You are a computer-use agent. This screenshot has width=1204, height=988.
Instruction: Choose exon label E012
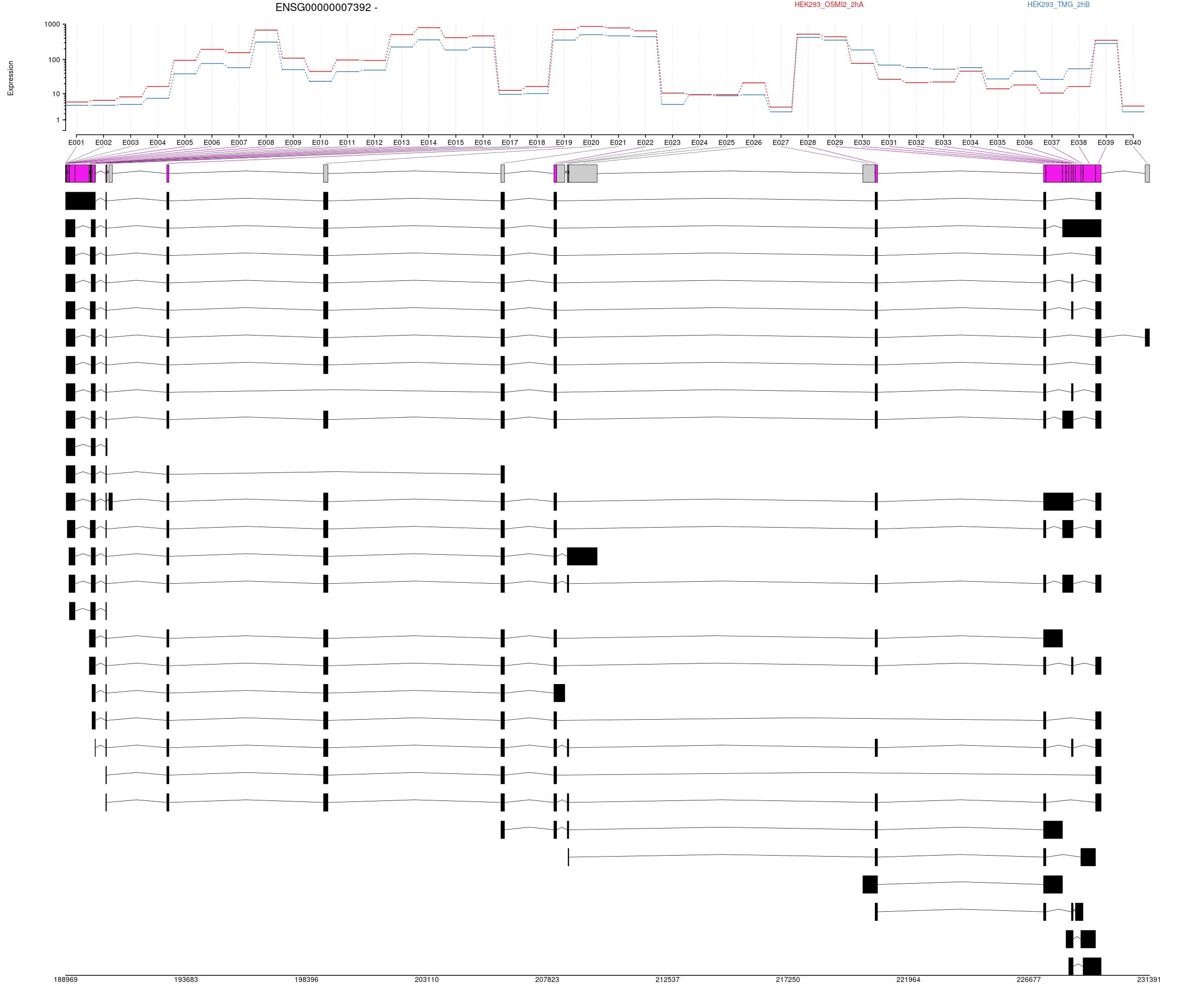click(x=375, y=143)
